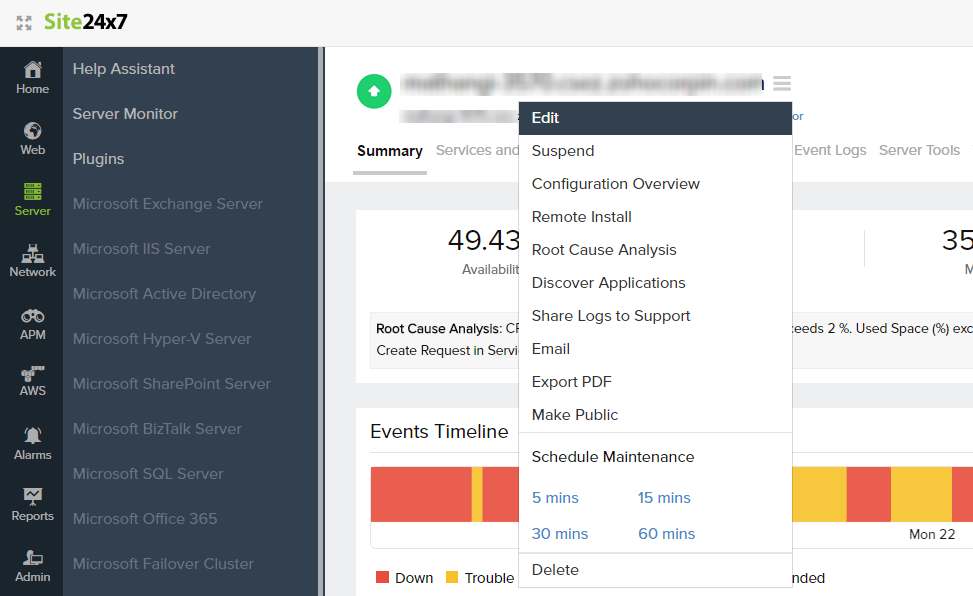This screenshot has height=596, width=973.
Task: Click the green up-status circle icon
Action: pyautogui.click(x=374, y=91)
